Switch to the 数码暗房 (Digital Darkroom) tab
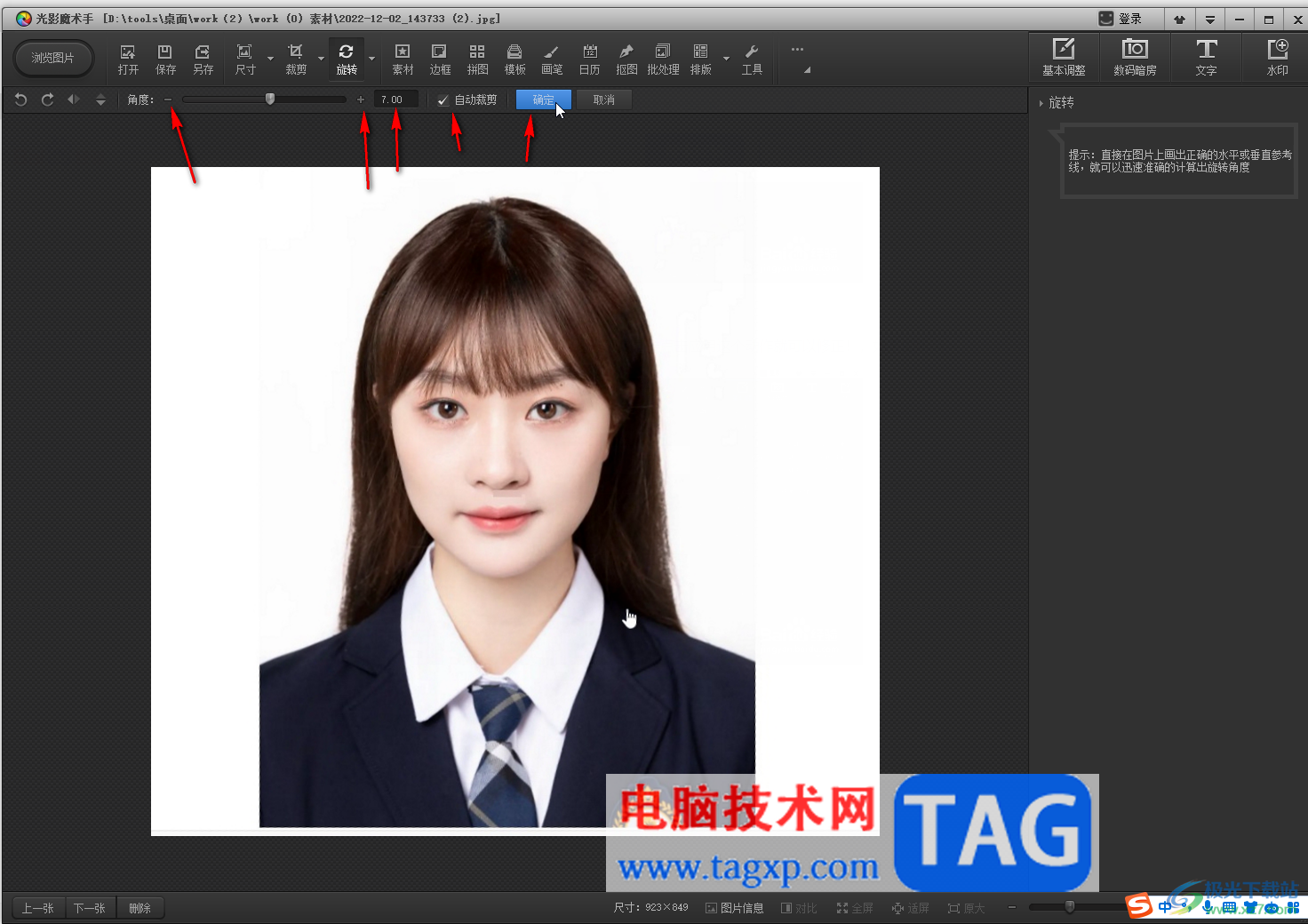This screenshot has height=924, width=1308. click(x=1135, y=58)
